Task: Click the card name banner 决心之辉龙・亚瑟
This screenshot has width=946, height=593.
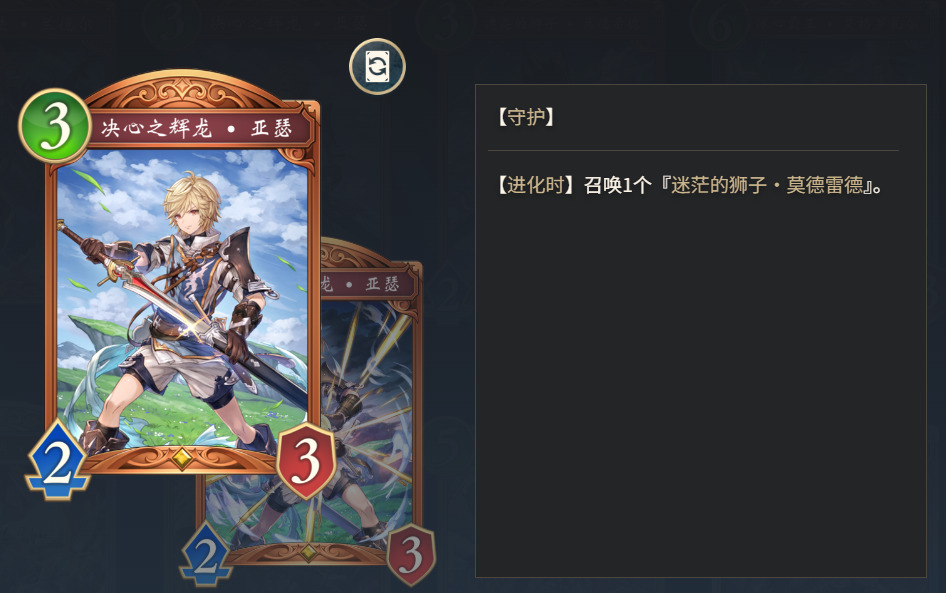Action: (x=197, y=128)
